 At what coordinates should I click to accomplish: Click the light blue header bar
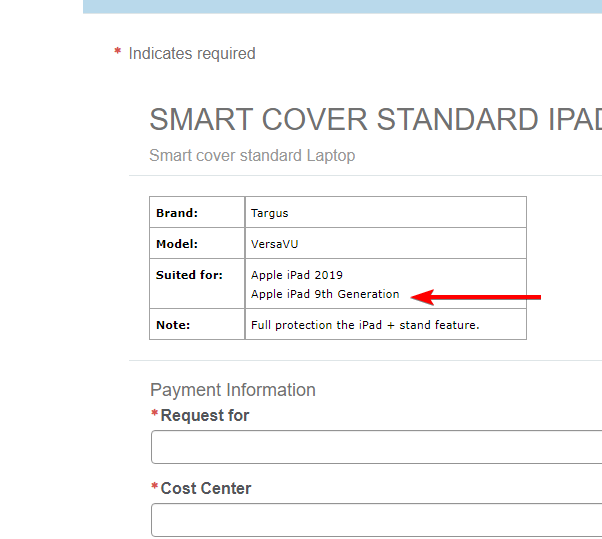click(x=342, y=6)
